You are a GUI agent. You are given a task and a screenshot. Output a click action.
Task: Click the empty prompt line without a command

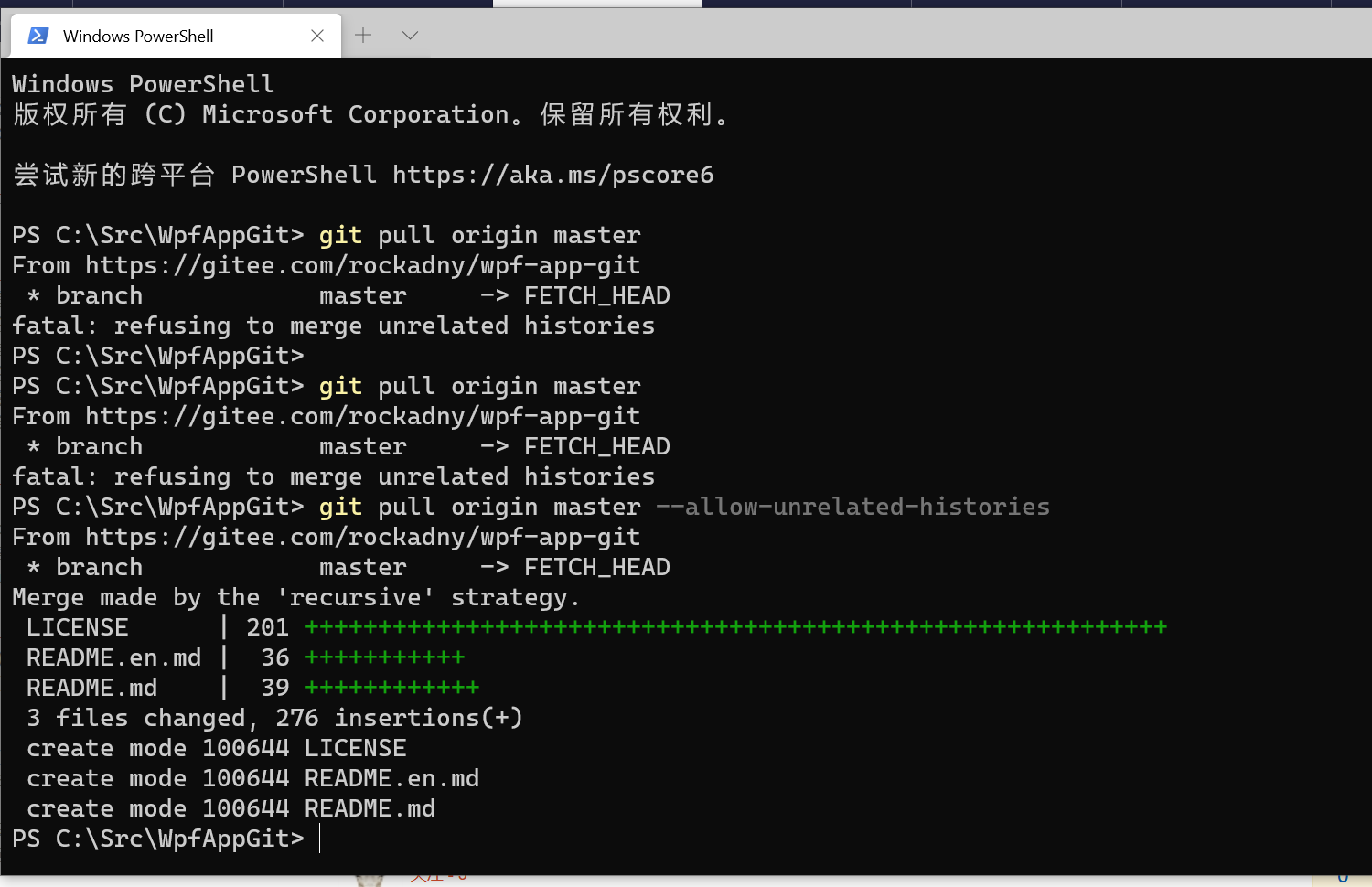158,356
